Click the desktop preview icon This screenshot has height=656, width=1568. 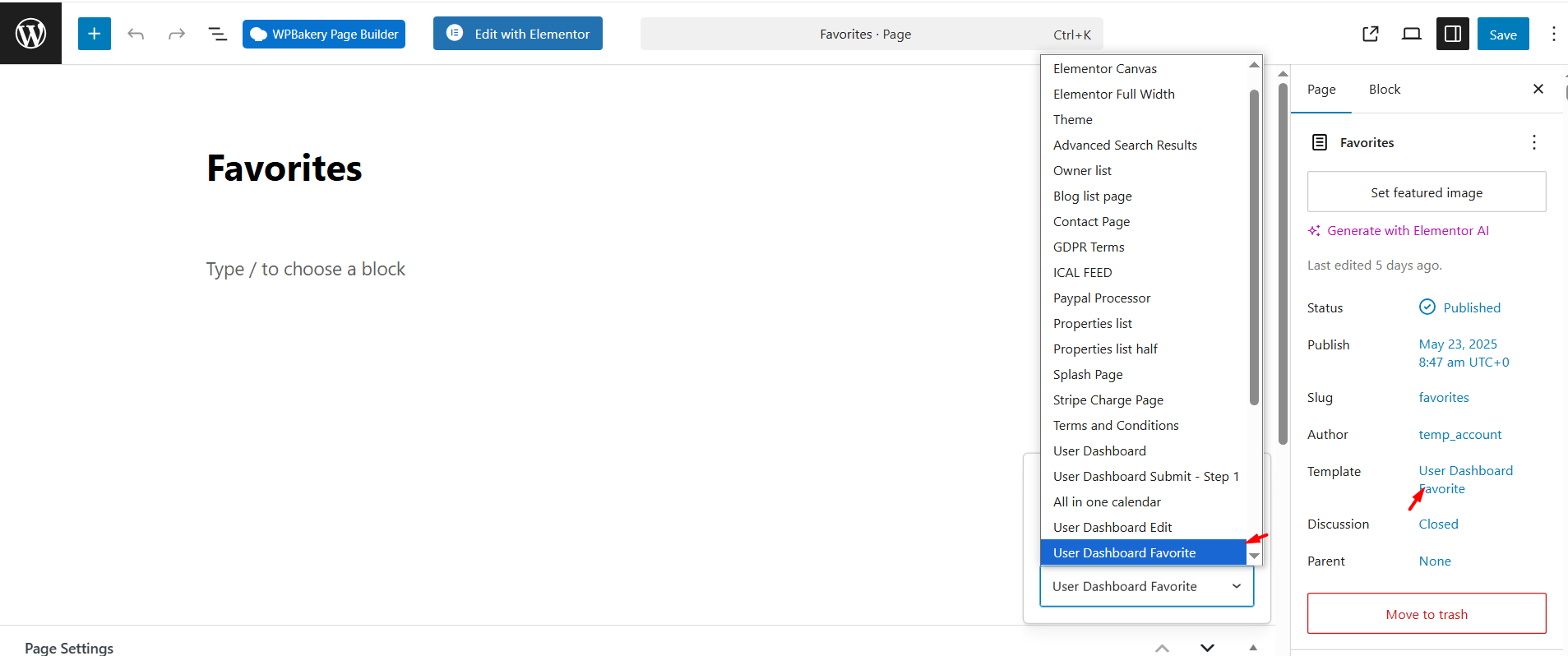(1411, 34)
